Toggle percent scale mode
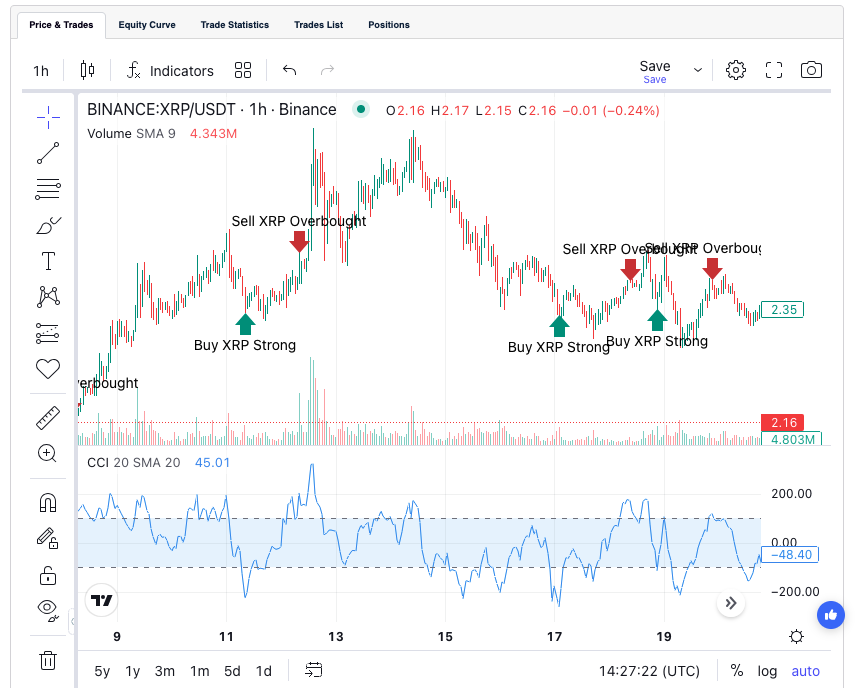The width and height of the screenshot is (858, 688). coord(737,671)
